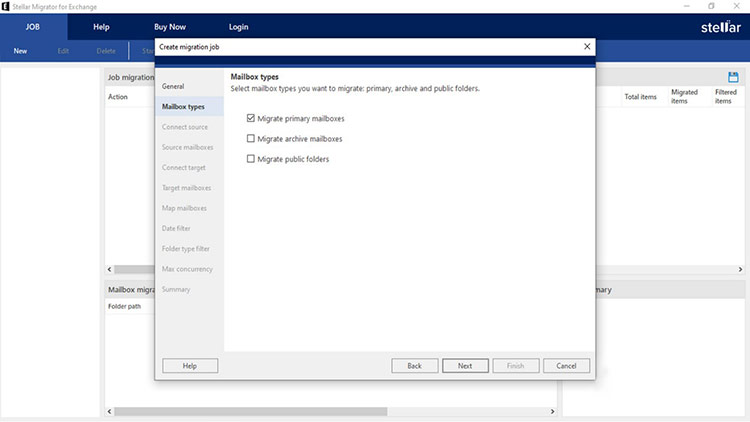Click the Back button in dialog

pos(415,366)
